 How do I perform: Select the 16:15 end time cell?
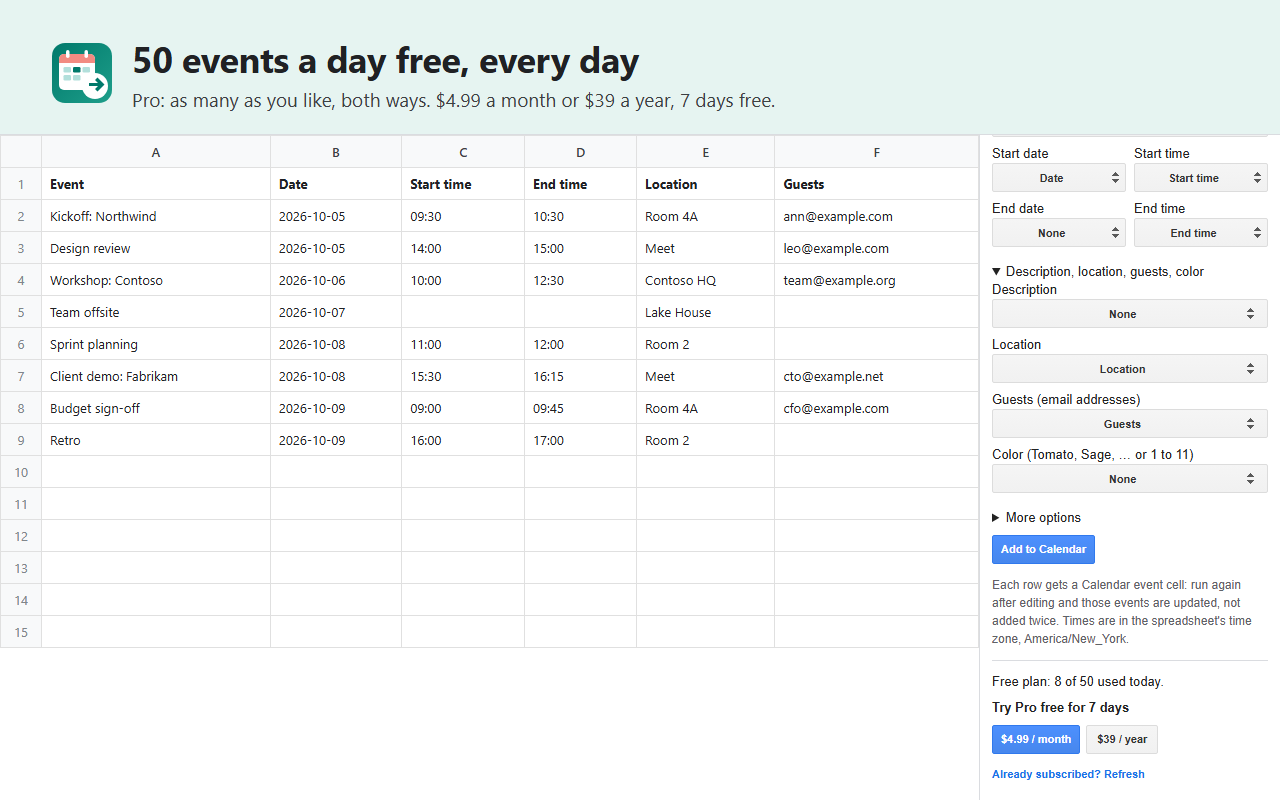tap(581, 376)
